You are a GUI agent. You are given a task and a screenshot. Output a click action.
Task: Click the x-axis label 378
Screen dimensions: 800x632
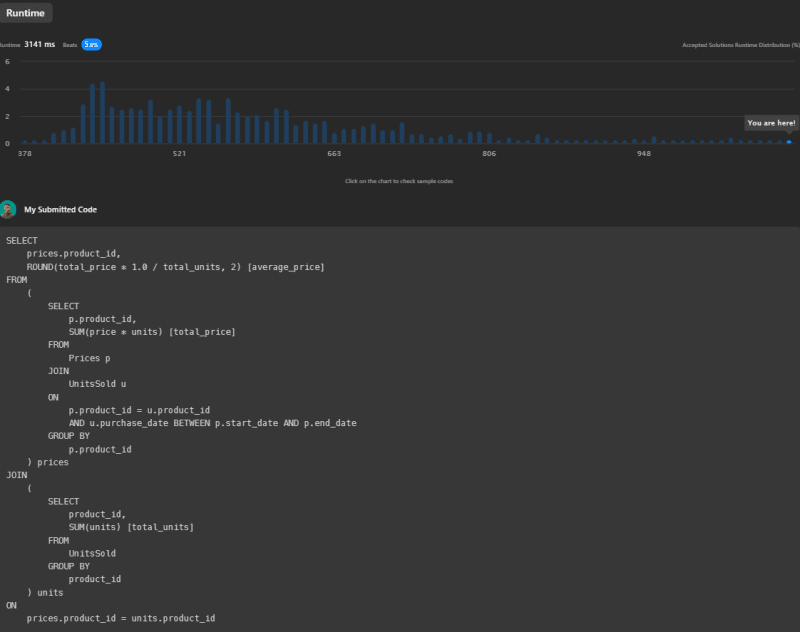(24, 154)
